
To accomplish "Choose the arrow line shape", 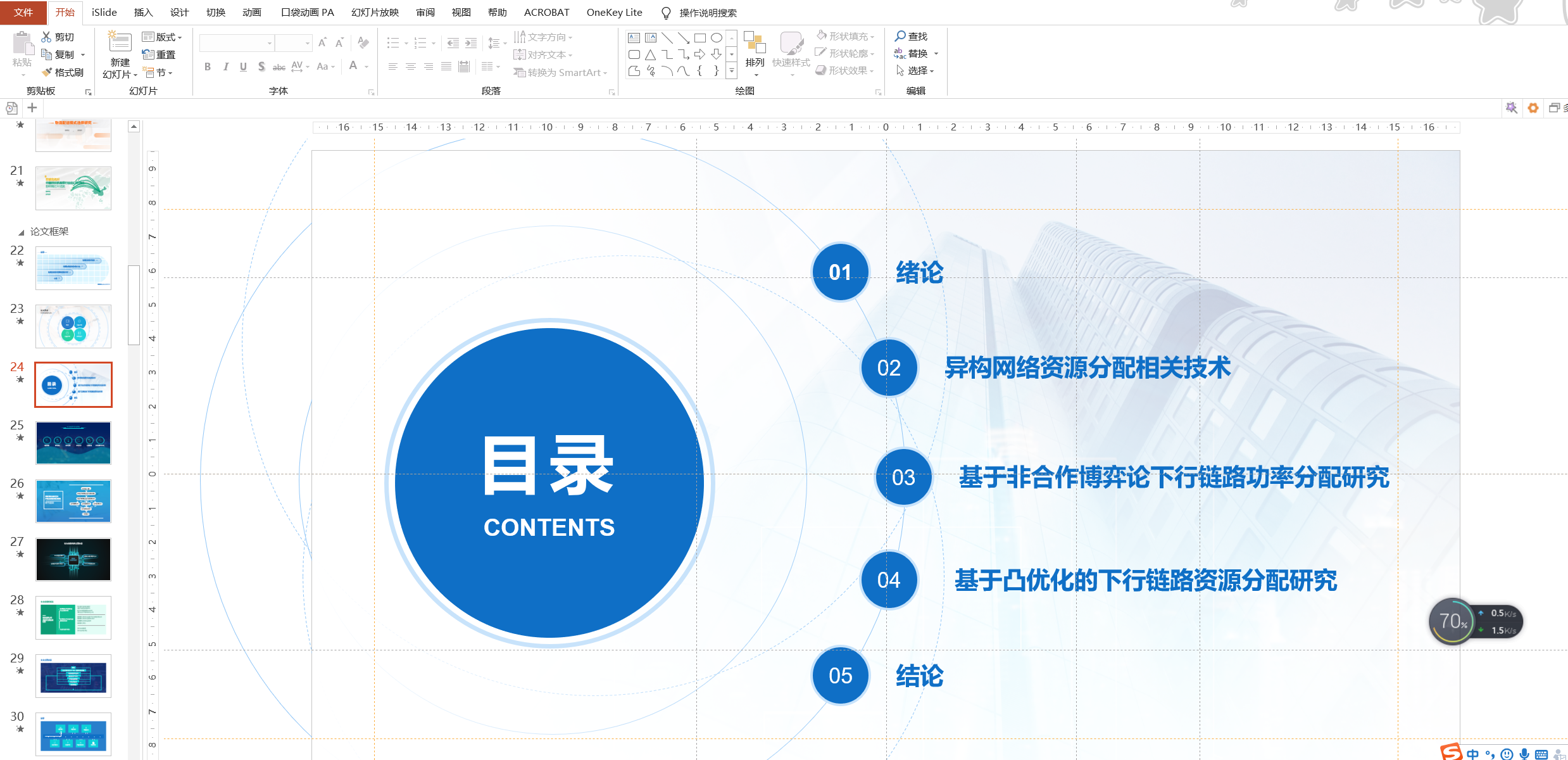I will click(x=684, y=37).
